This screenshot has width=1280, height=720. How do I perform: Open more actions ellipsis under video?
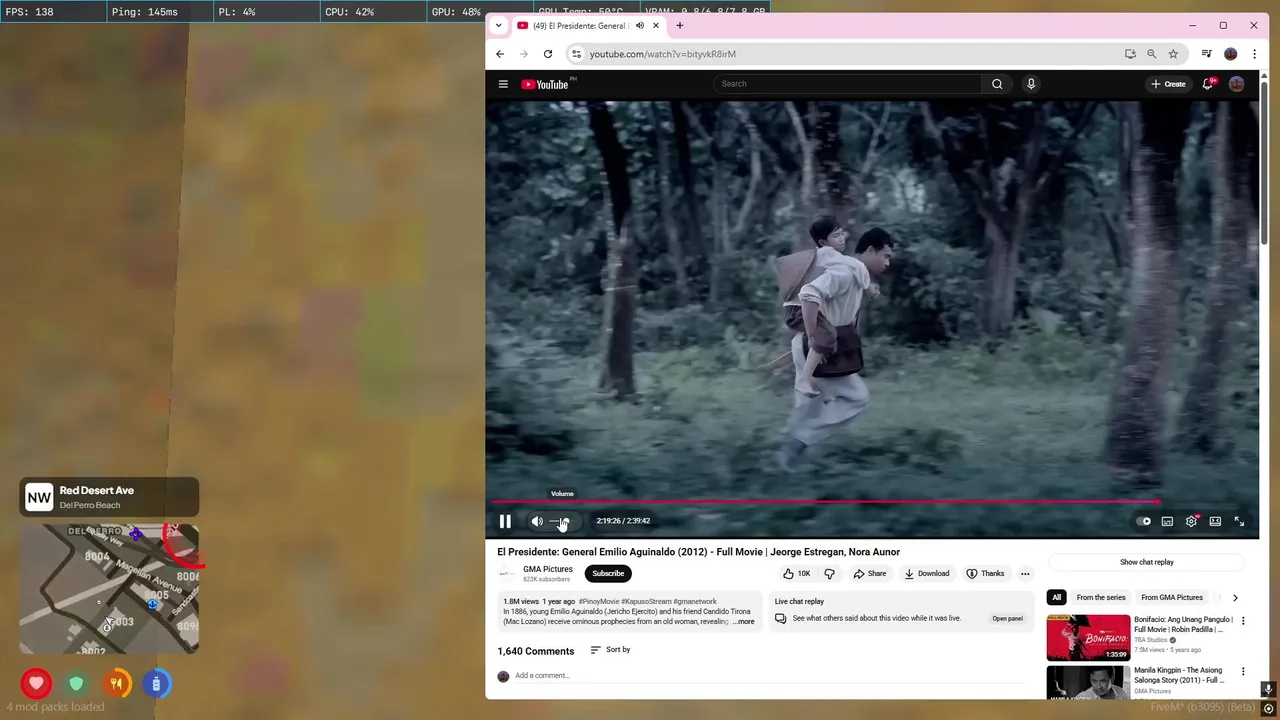pyautogui.click(x=1025, y=574)
